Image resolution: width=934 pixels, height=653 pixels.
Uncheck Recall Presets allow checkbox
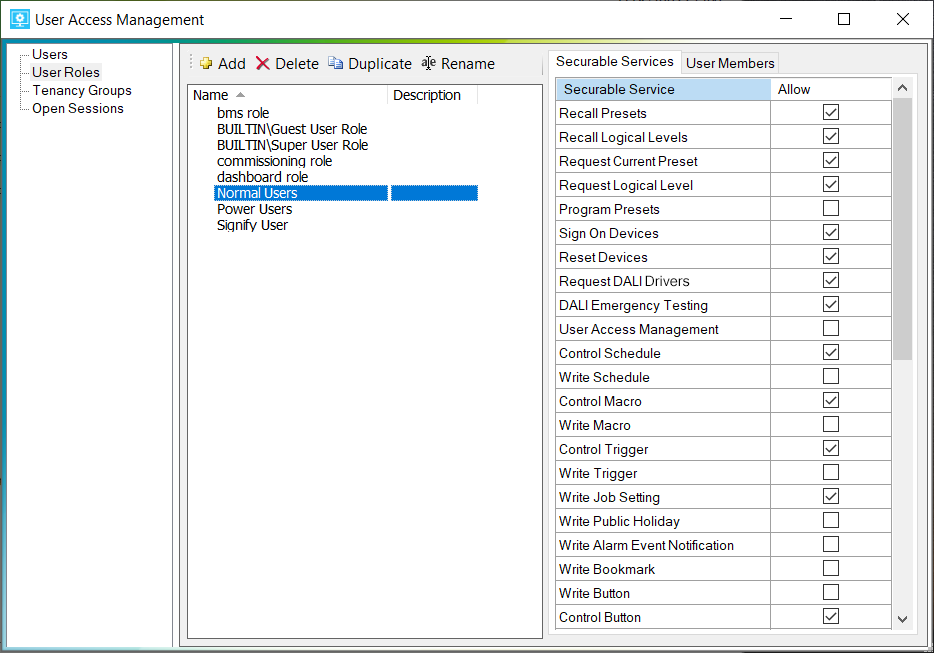(x=830, y=113)
